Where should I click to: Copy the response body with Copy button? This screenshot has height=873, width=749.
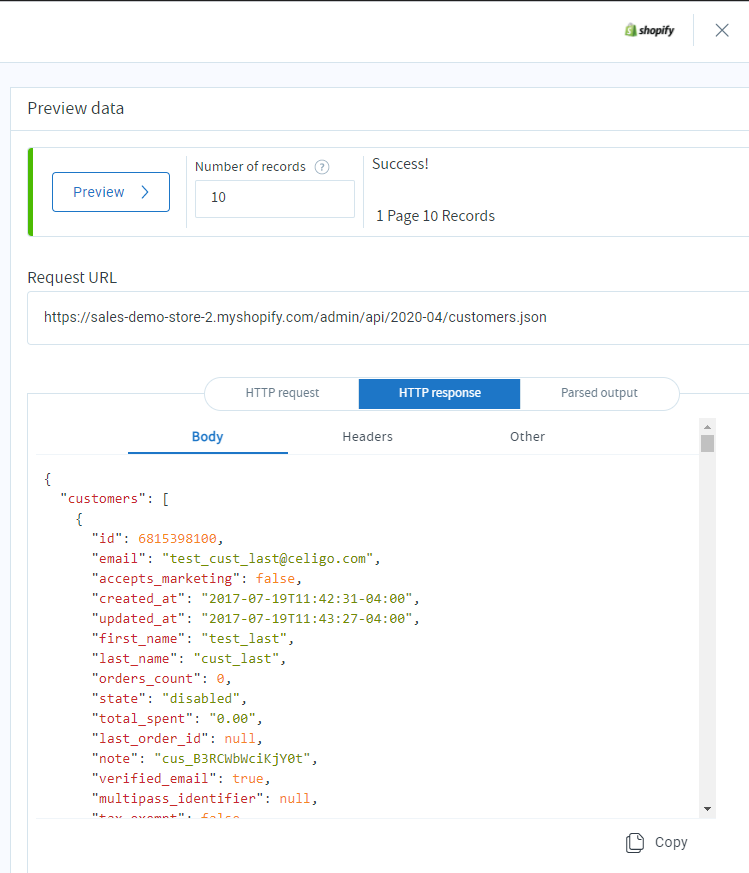pos(657,842)
